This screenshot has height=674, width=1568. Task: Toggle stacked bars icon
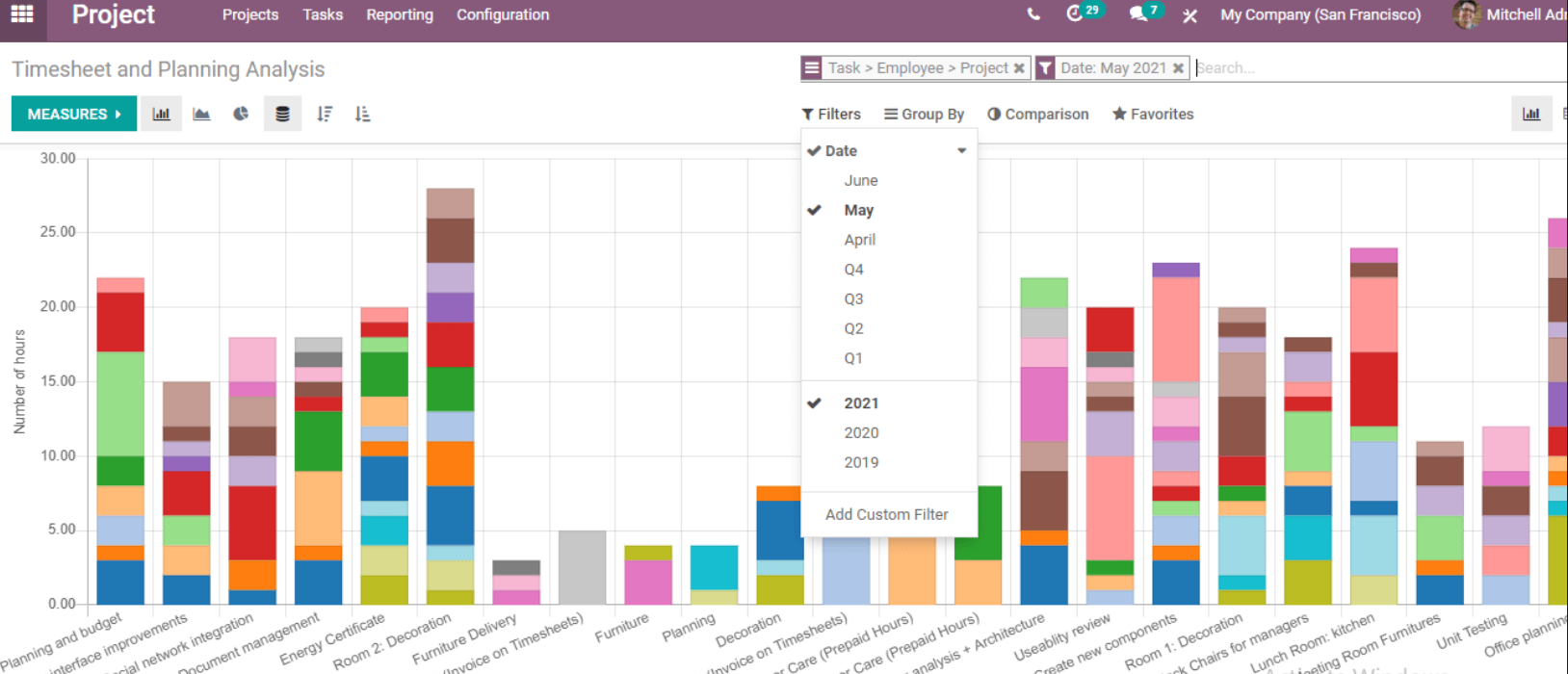pyautogui.click(x=282, y=114)
